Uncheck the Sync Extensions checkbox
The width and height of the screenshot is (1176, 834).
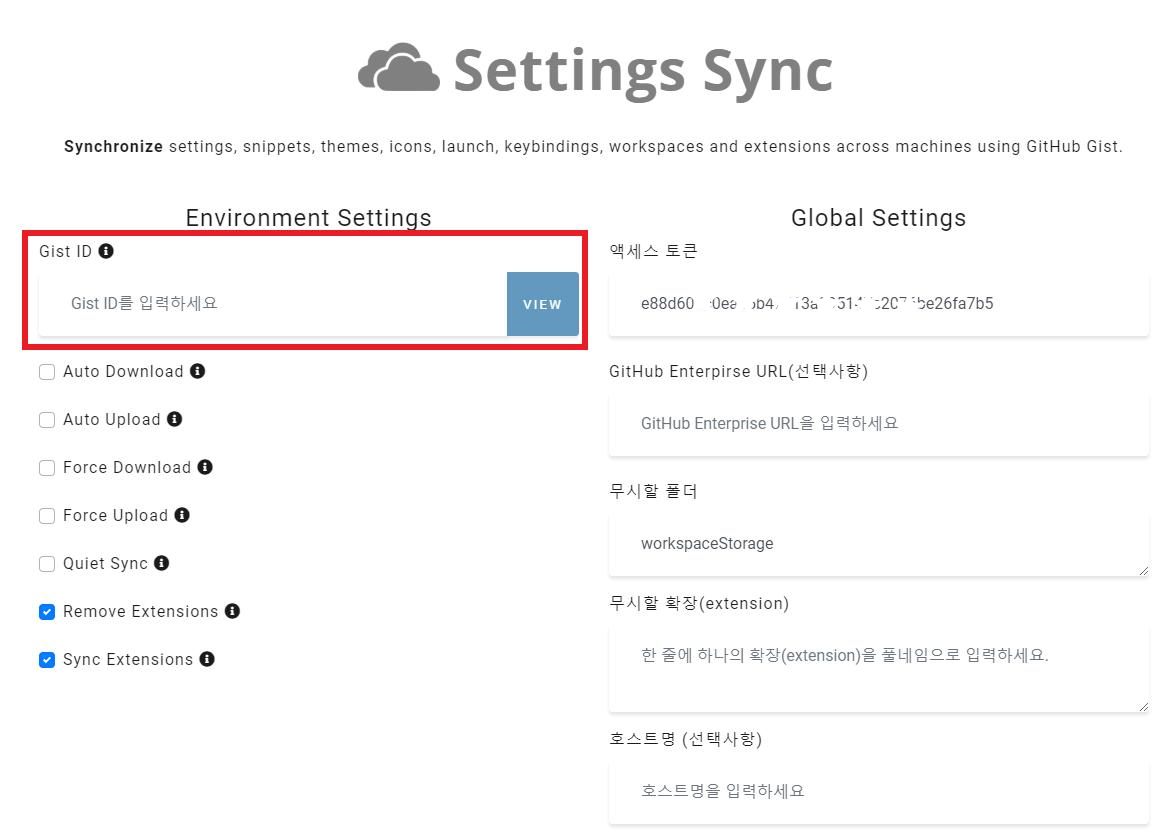click(47, 660)
